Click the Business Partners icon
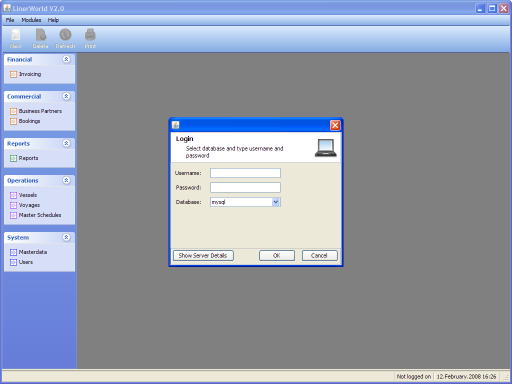Viewport: 512px width, 384px height. (x=13, y=111)
